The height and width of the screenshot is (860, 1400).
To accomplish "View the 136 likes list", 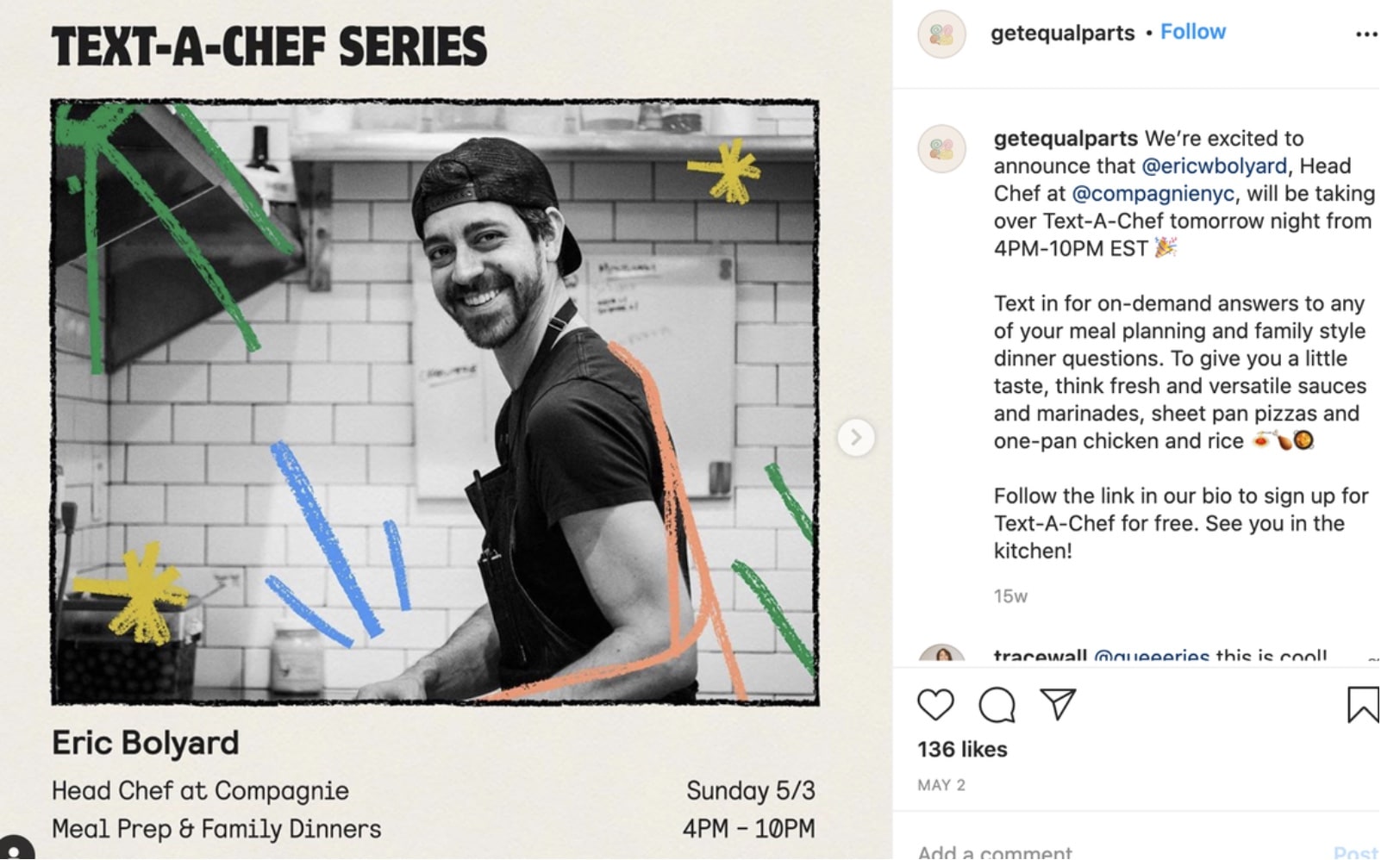I will (962, 750).
